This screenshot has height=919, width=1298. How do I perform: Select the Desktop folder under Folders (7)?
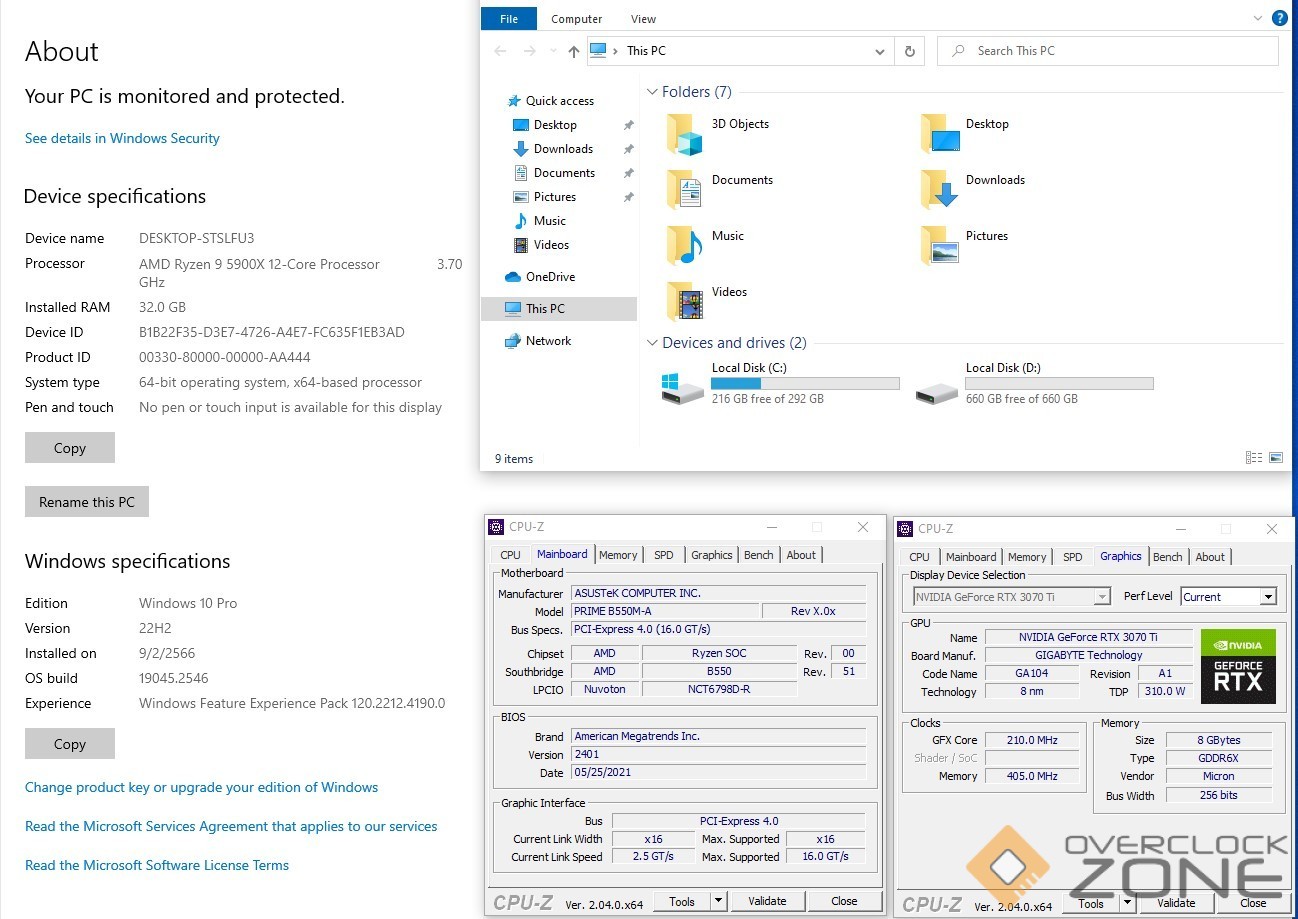pos(966,134)
